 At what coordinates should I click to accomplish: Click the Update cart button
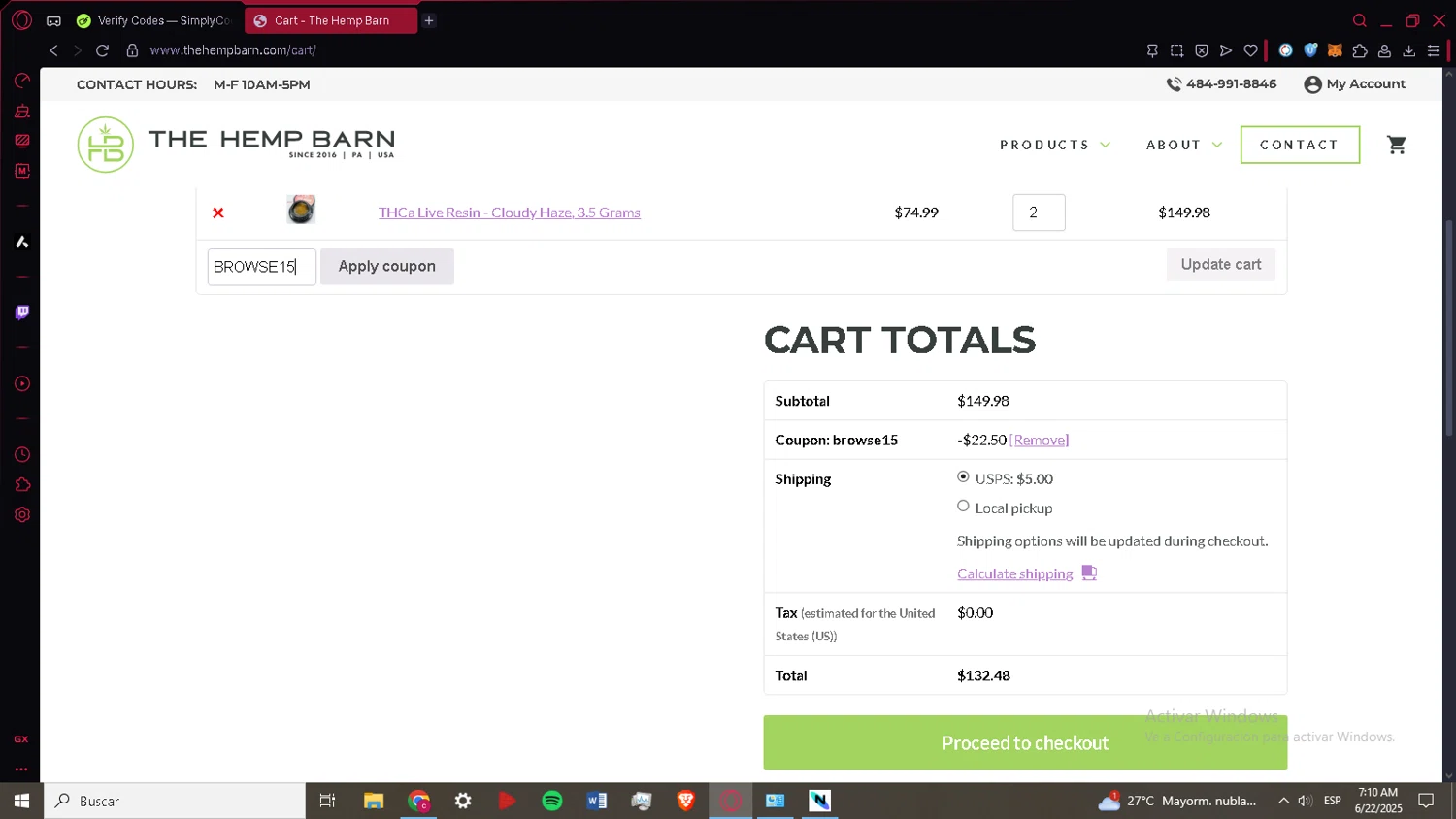coord(1221,264)
